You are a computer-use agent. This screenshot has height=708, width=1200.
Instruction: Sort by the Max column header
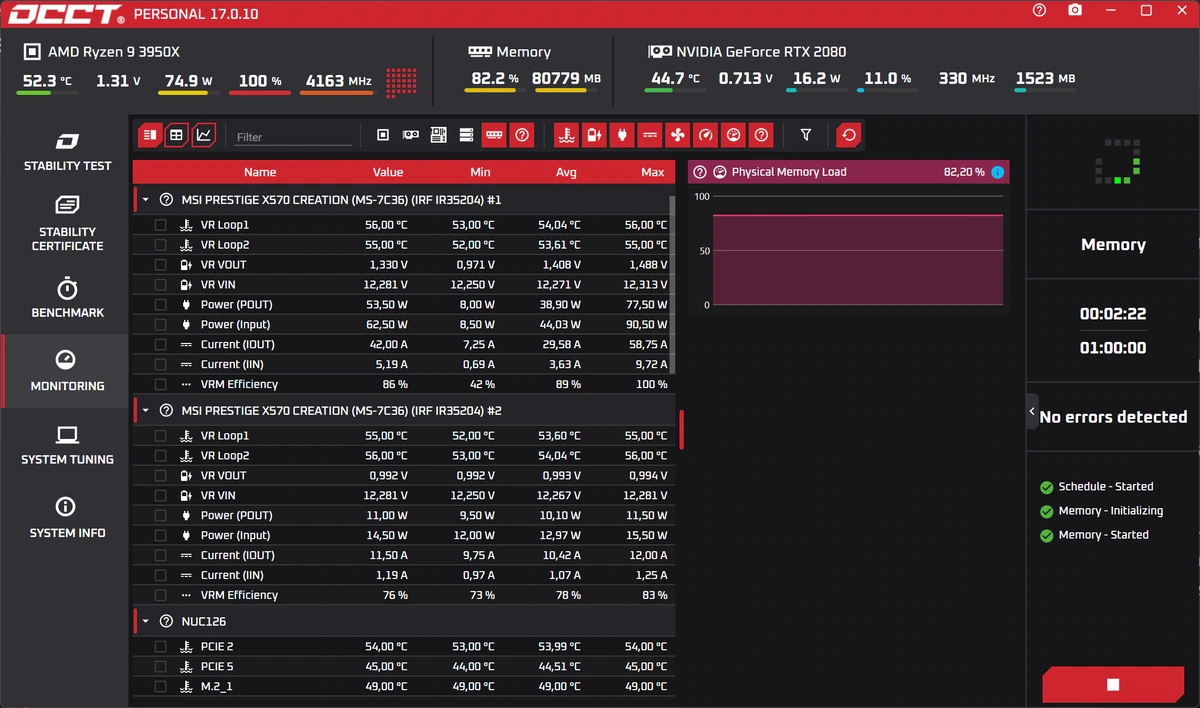[653, 172]
